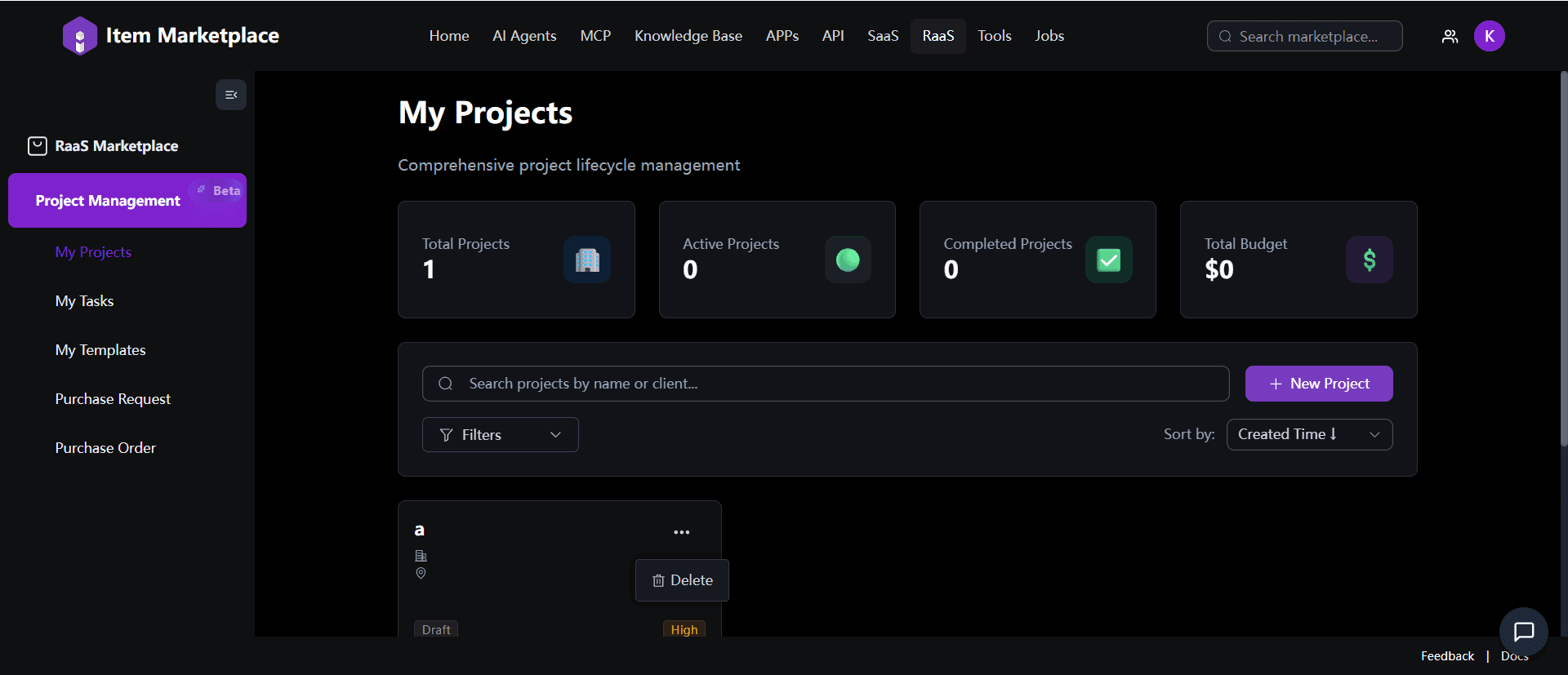Open the users icon in header
Image resolution: width=1568 pixels, height=675 pixels.
tap(1450, 36)
